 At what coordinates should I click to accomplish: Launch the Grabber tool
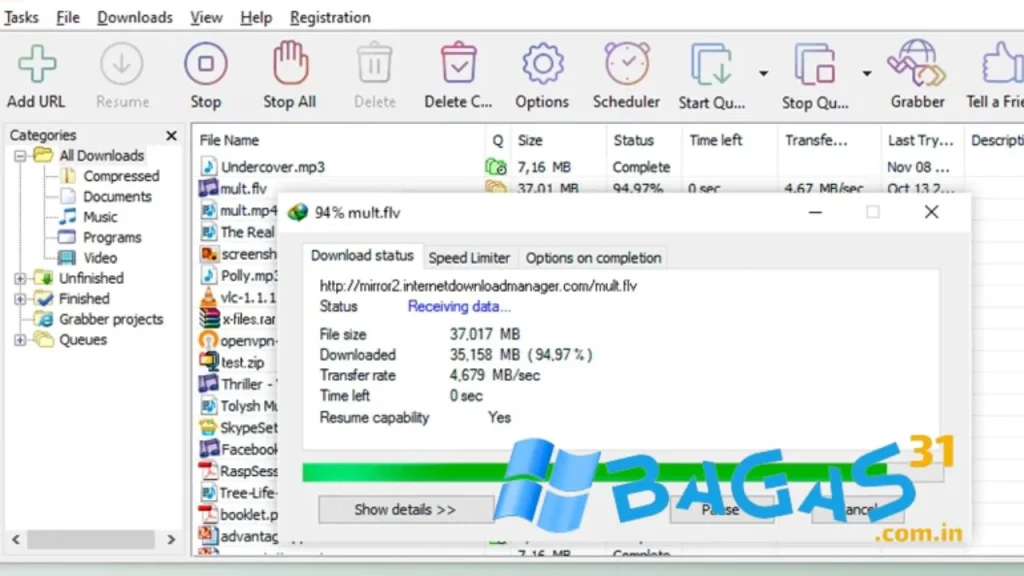point(917,63)
